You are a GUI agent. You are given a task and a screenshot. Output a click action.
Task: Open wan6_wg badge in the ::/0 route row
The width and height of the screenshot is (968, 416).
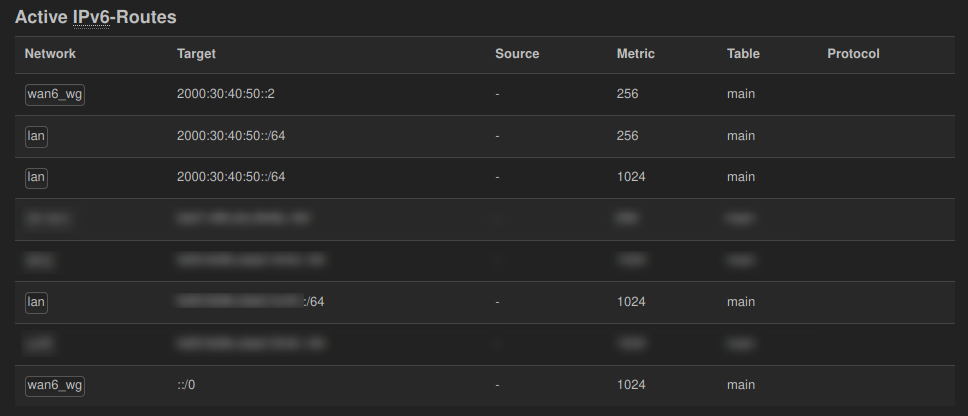point(55,385)
